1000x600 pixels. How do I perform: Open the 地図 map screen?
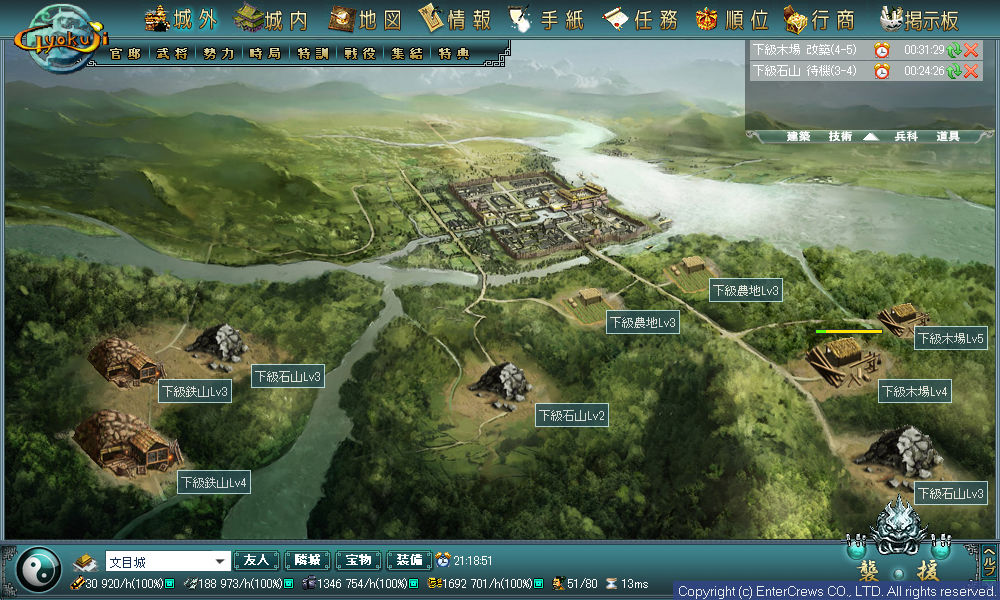365,20
